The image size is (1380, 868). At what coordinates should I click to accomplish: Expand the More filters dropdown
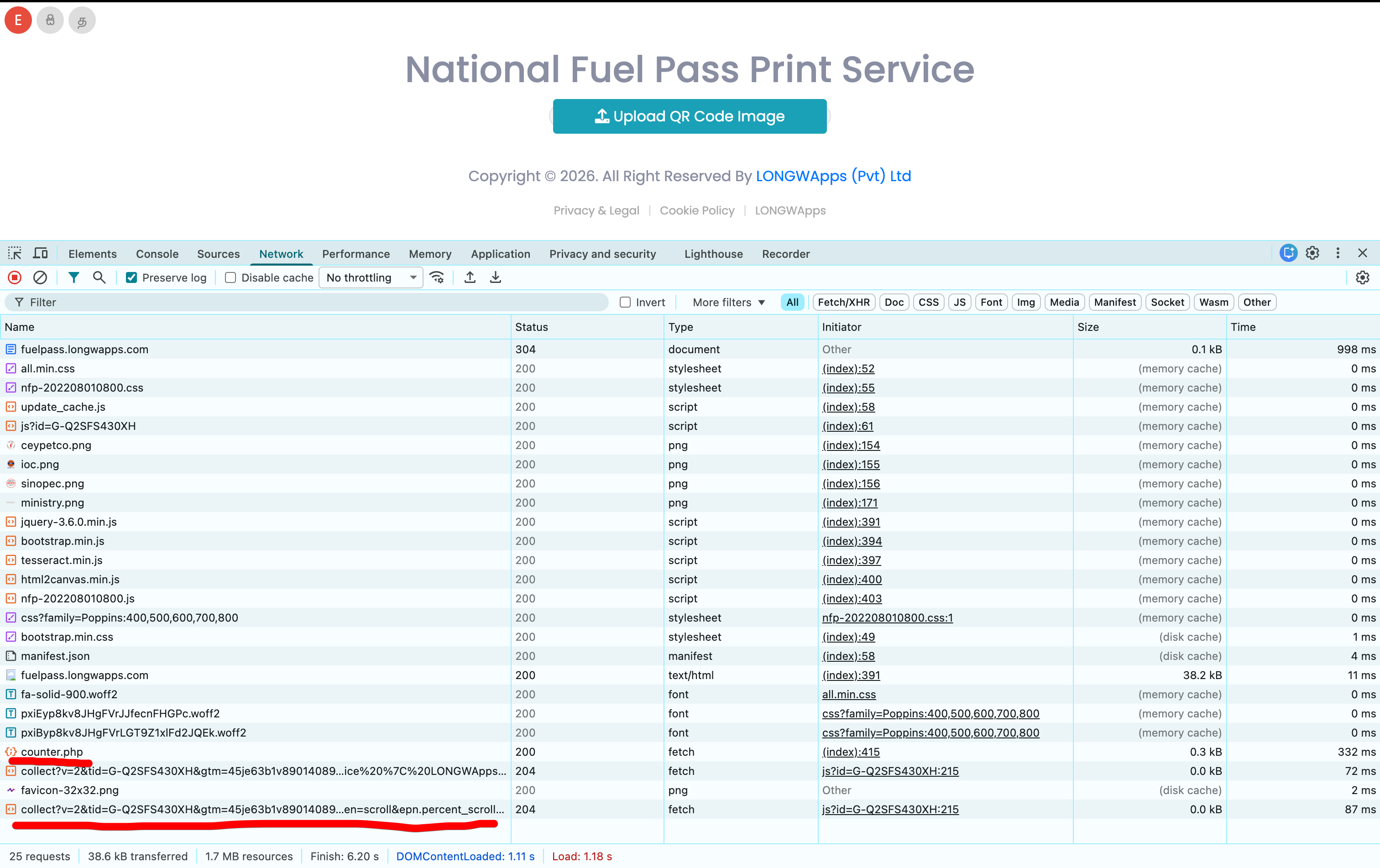pyautogui.click(x=728, y=302)
